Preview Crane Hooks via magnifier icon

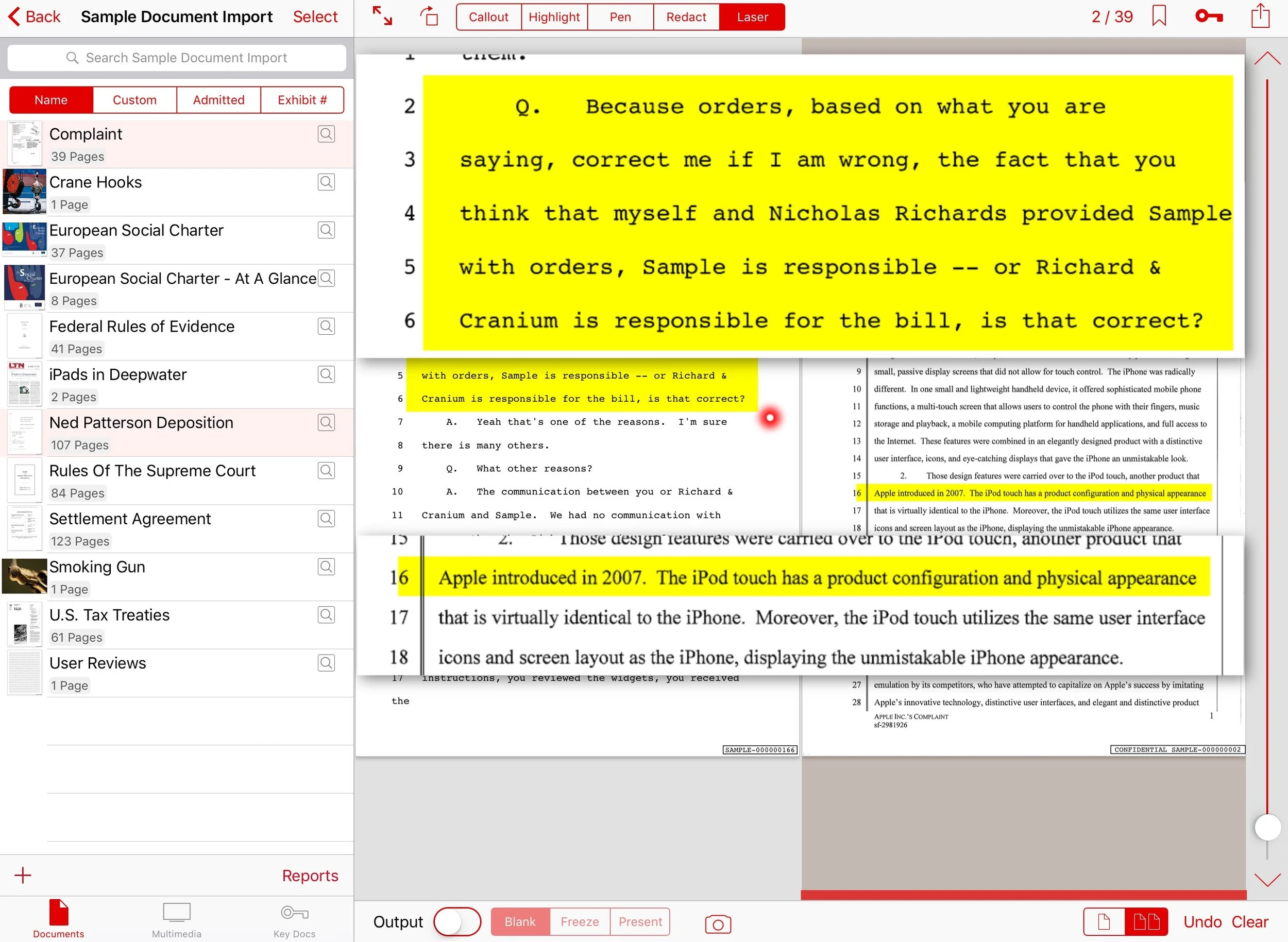click(x=326, y=182)
